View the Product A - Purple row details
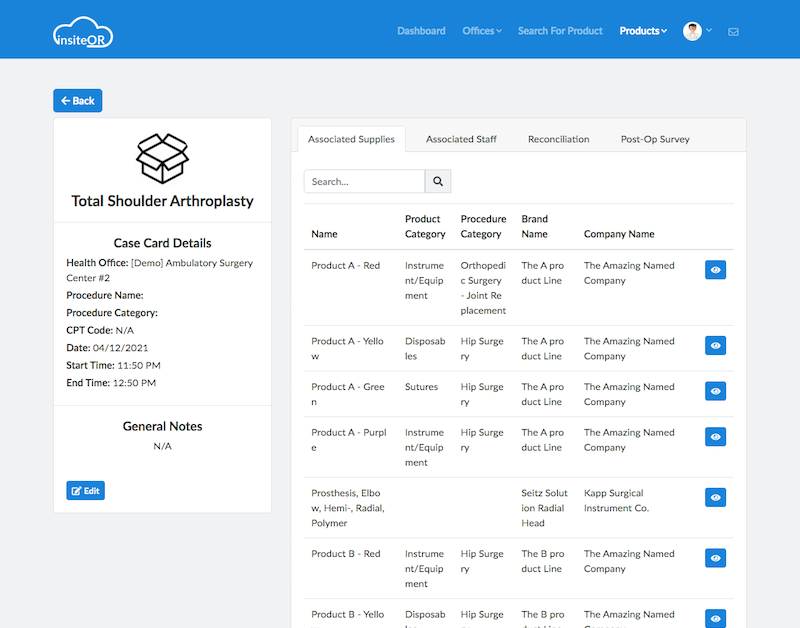 coord(715,437)
